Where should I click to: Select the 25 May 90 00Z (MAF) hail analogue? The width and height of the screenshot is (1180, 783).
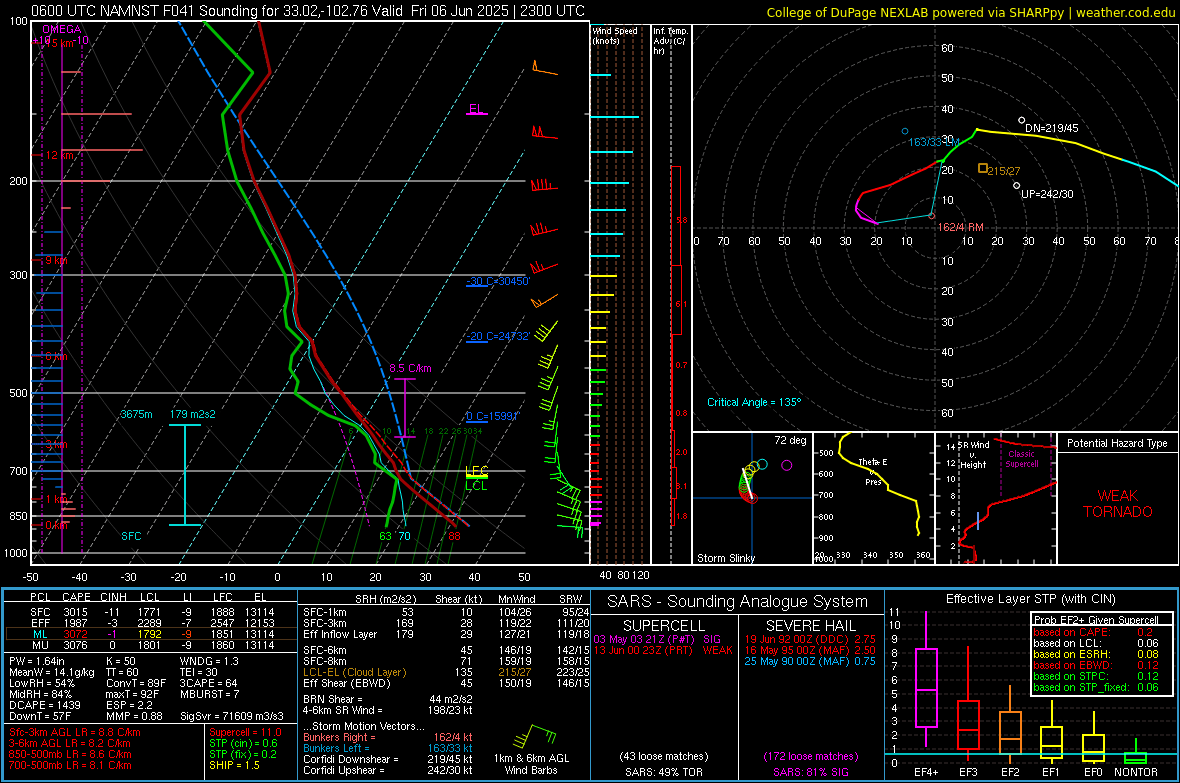tap(810, 661)
